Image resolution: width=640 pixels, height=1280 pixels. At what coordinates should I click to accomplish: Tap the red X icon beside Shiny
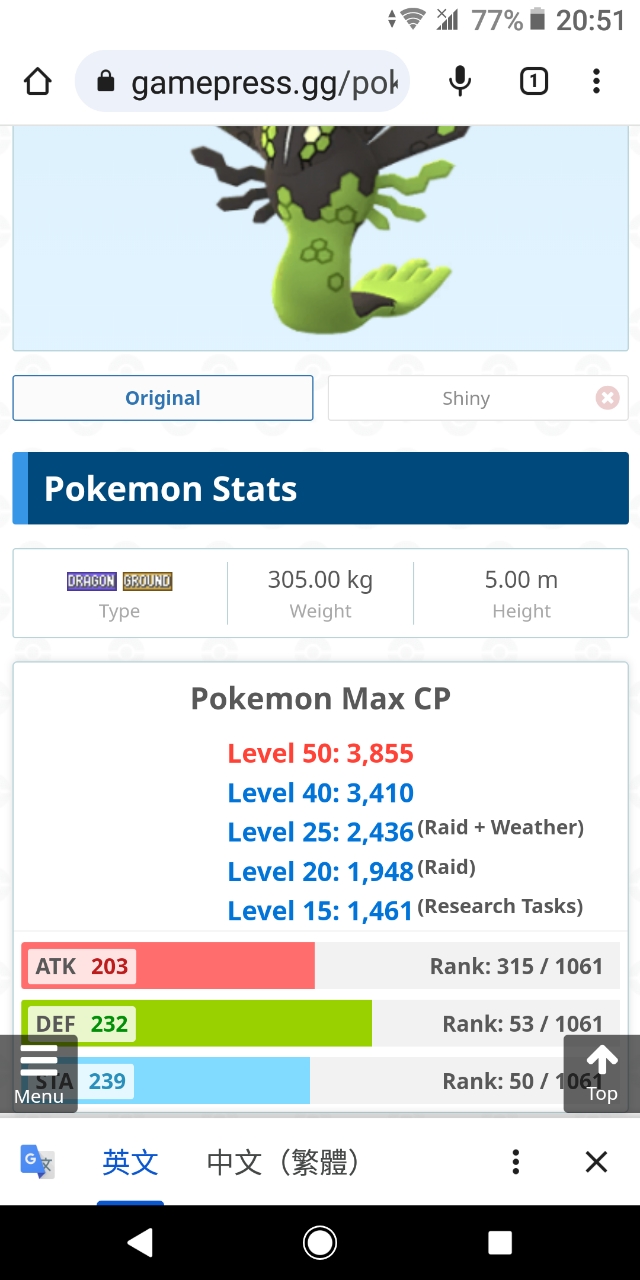pos(607,398)
